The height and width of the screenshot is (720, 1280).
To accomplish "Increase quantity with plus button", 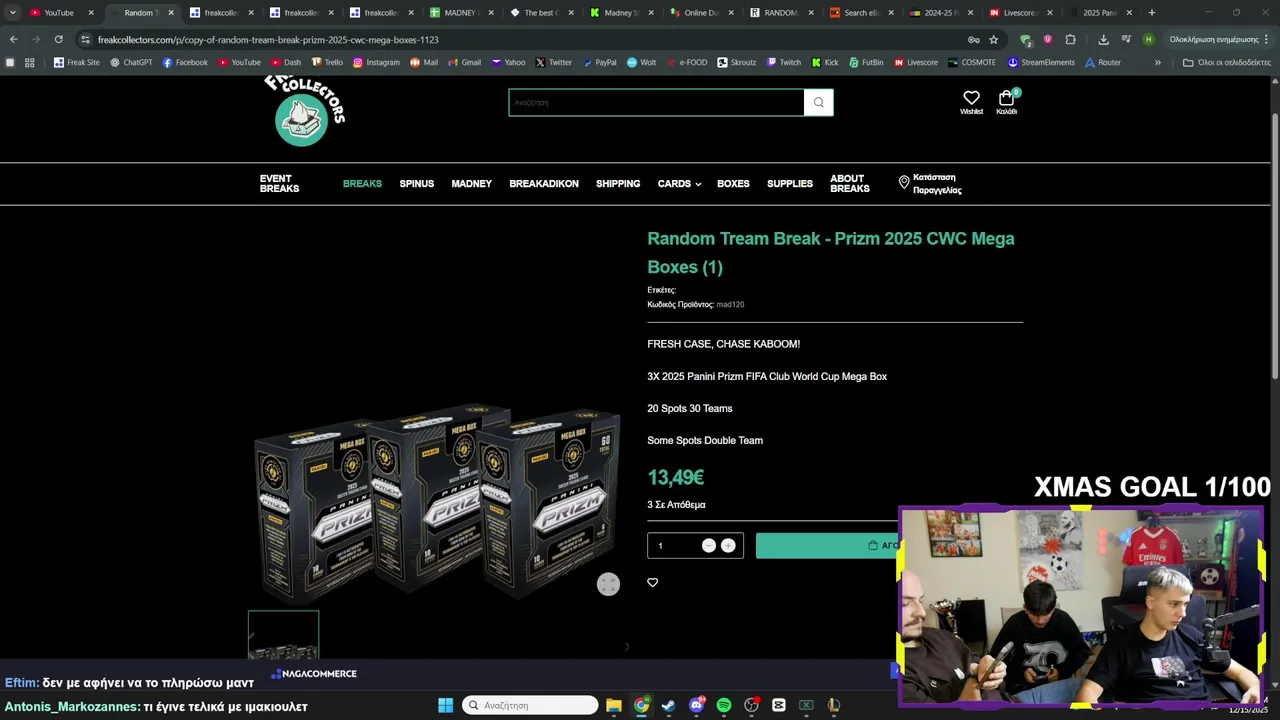I will pos(728,545).
